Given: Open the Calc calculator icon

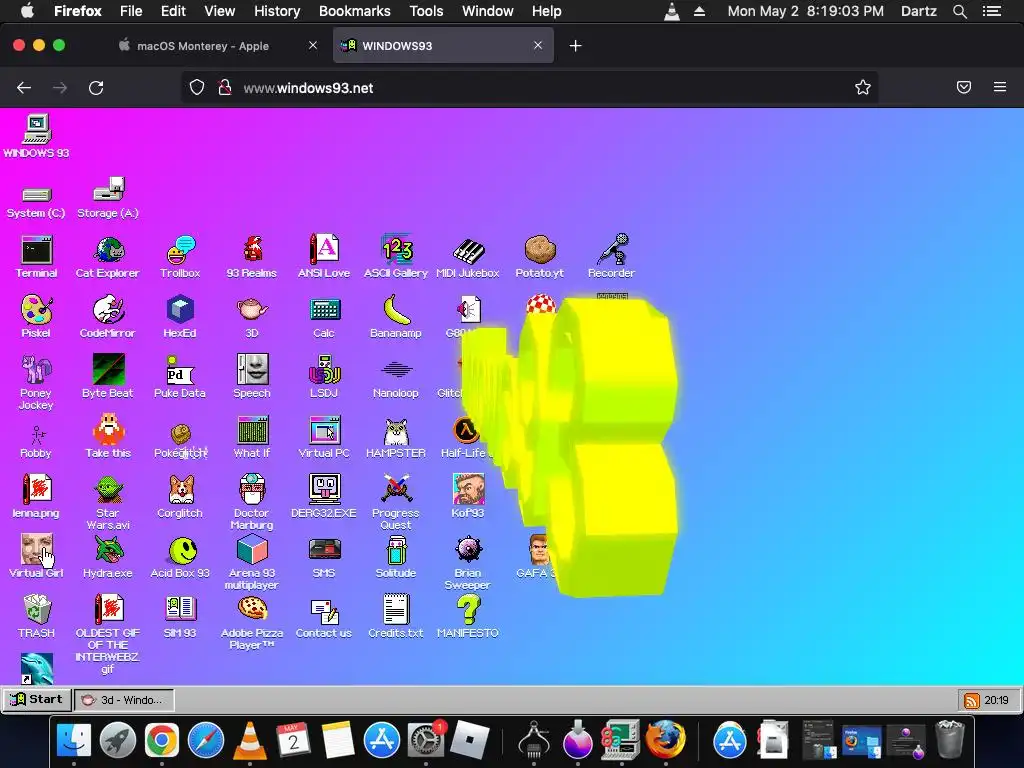Looking at the screenshot, I should (x=324, y=317).
